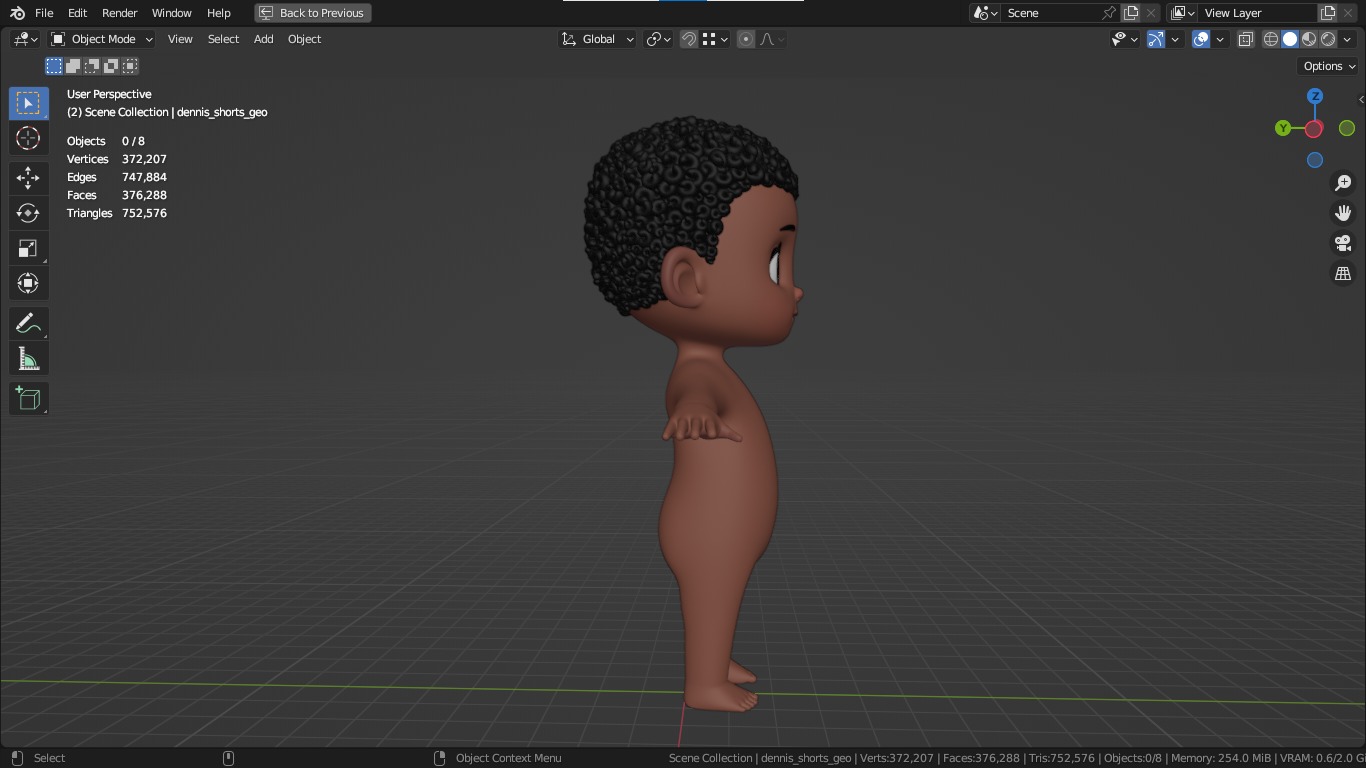
Task: Open the Options dropdown
Action: (1329, 66)
